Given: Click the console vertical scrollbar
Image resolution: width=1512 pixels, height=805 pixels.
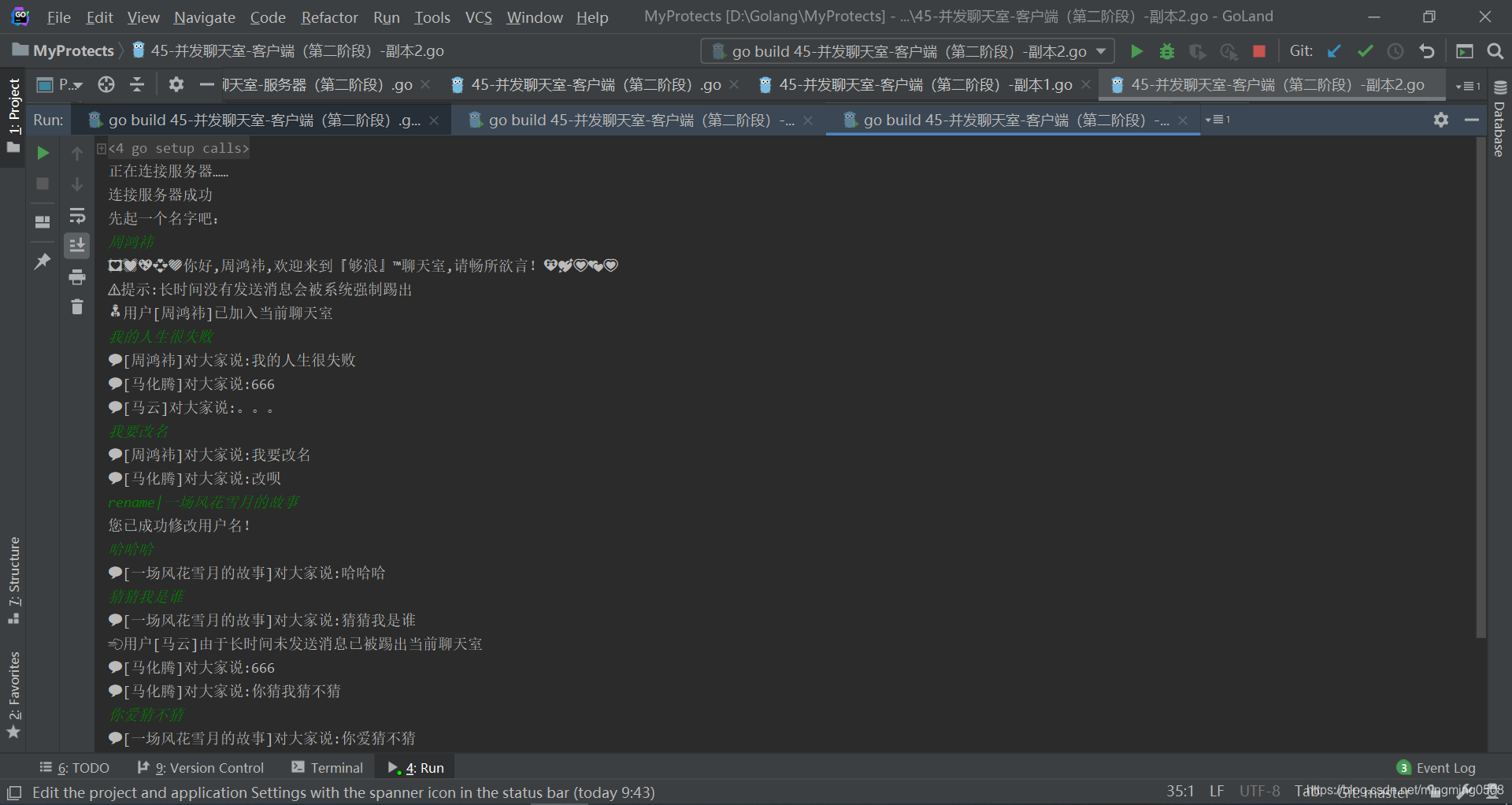Looking at the screenshot, I should click(1480, 389).
